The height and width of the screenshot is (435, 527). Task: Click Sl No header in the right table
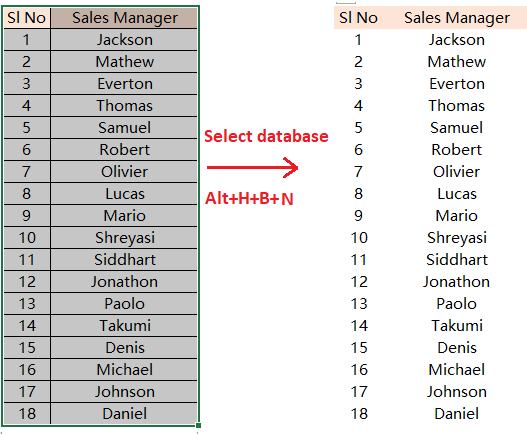coord(358,18)
